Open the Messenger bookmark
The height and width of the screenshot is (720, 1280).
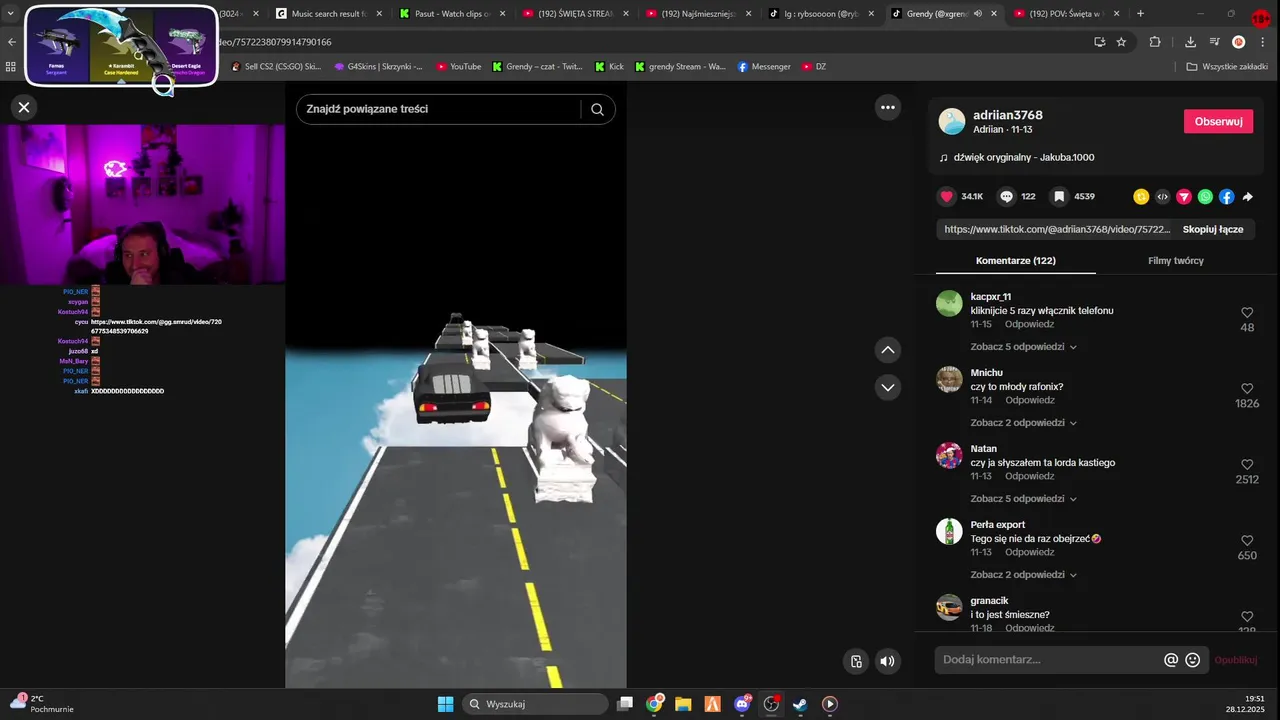click(x=764, y=66)
